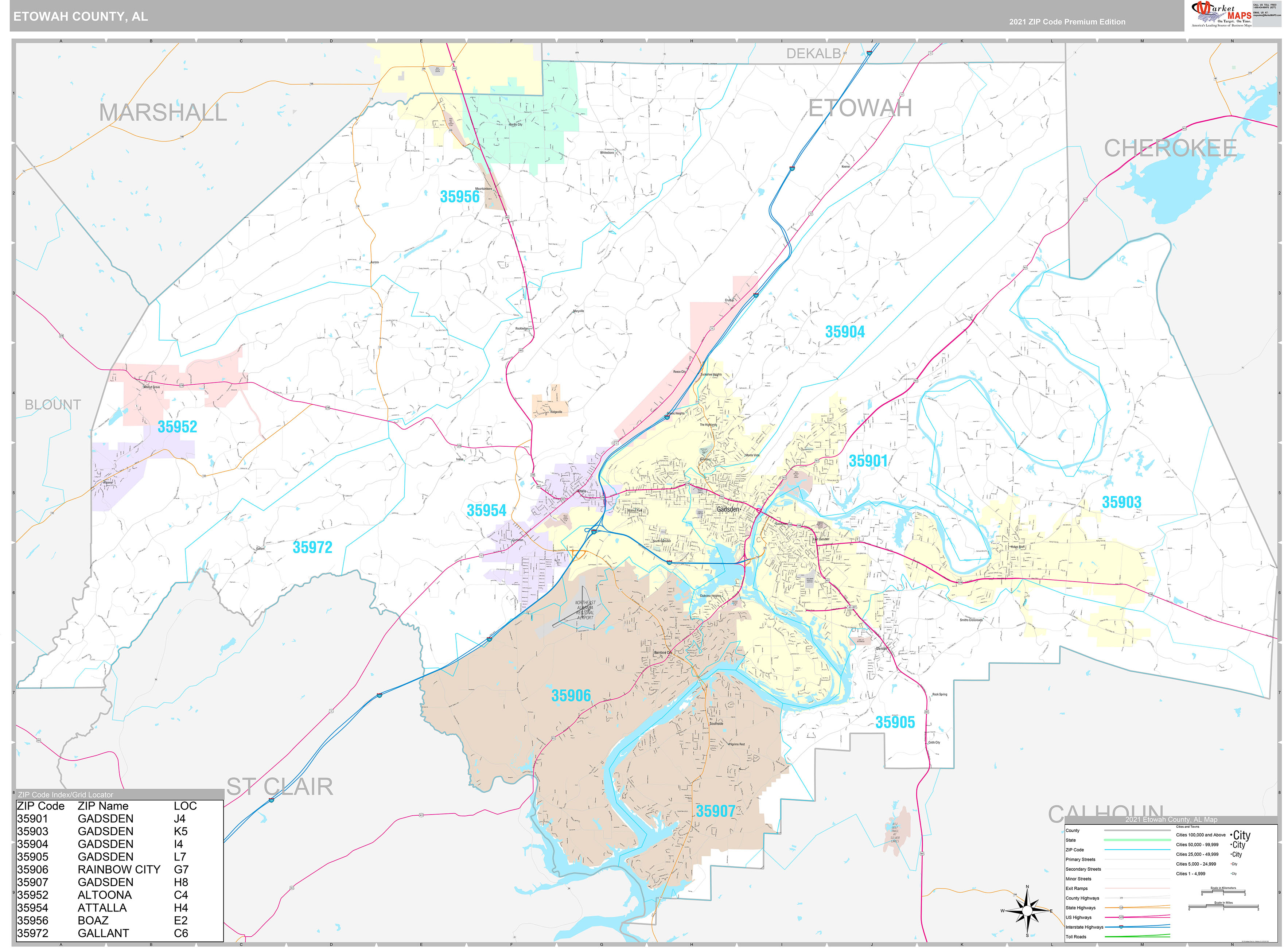
Task: Click the gray County line legend sample
Action: point(1138,830)
